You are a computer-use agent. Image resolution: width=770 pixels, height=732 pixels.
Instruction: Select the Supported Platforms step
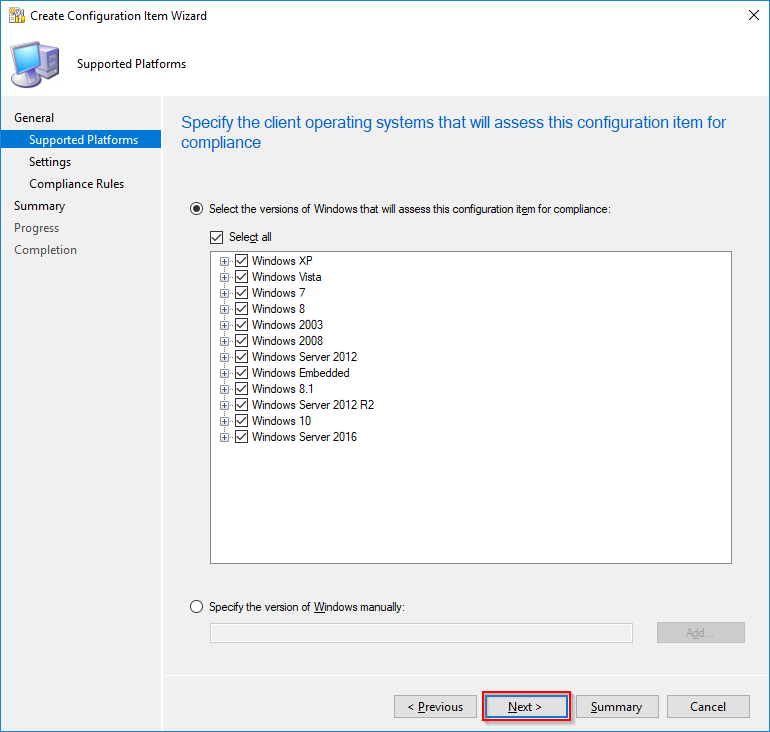pyautogui.click(x=81, y=139)
